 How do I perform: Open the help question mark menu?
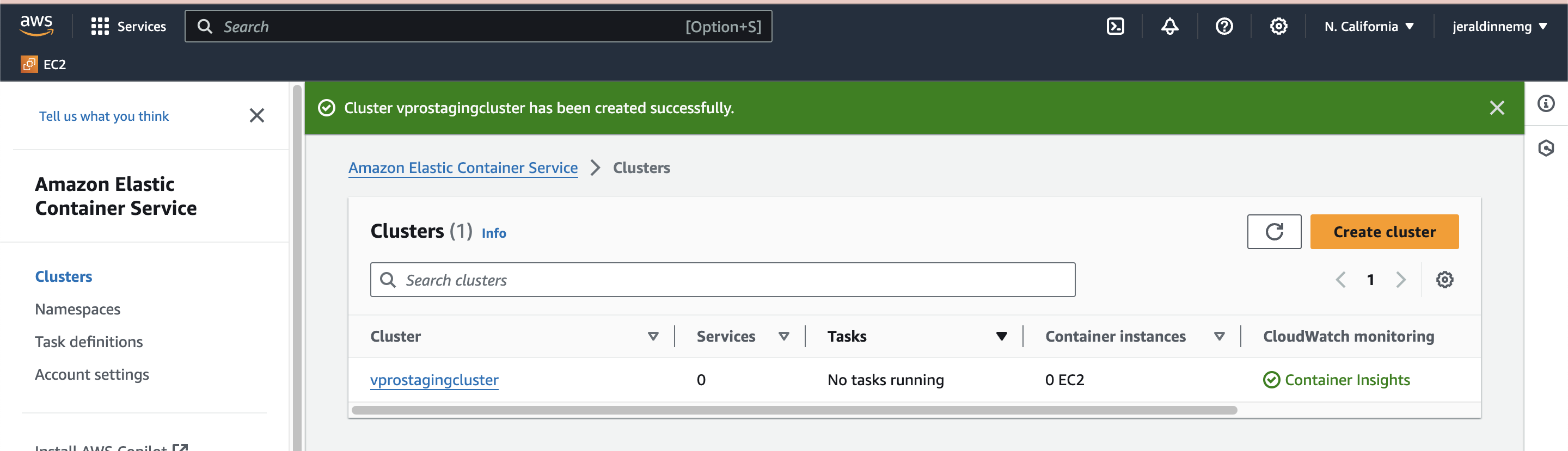(1224, 26)
